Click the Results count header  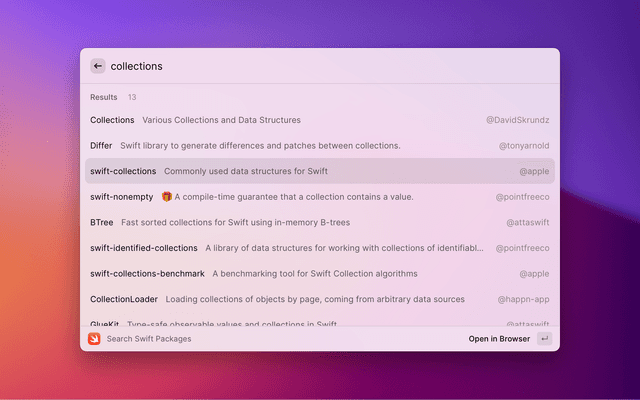(x=113, y=97)
